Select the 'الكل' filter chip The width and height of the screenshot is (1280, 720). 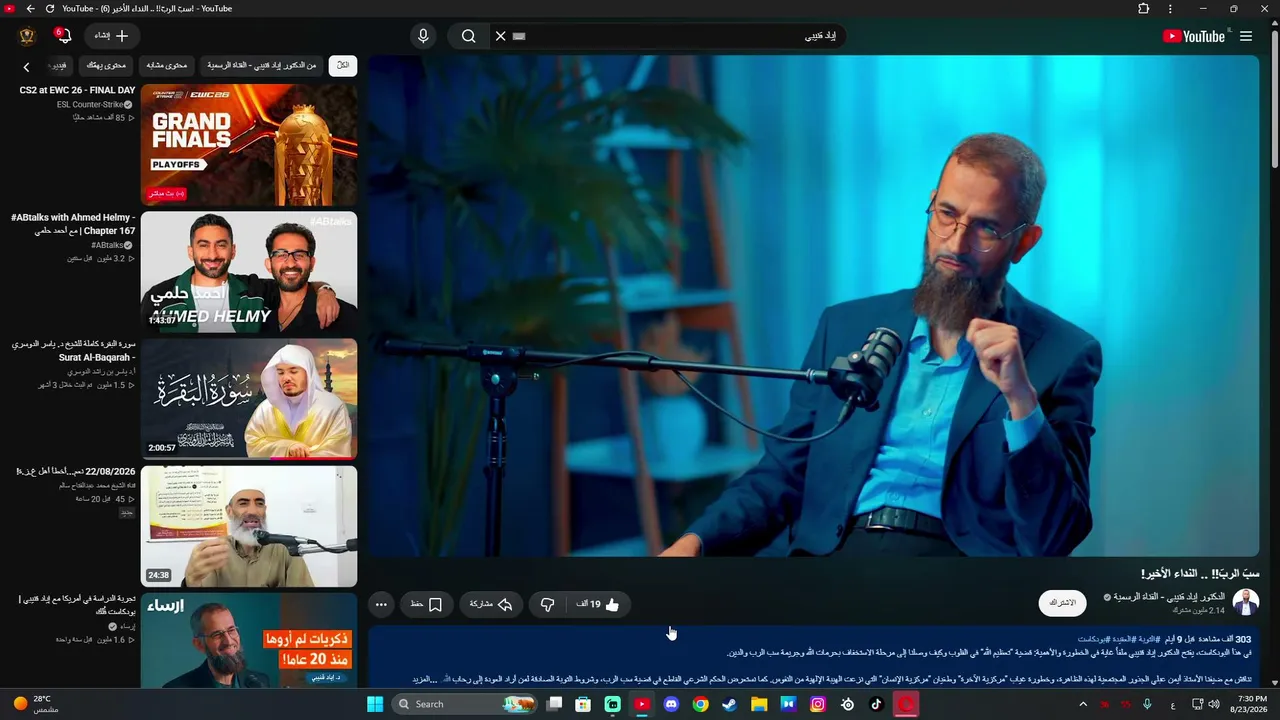pyautogui.click(x=342, y=66)
